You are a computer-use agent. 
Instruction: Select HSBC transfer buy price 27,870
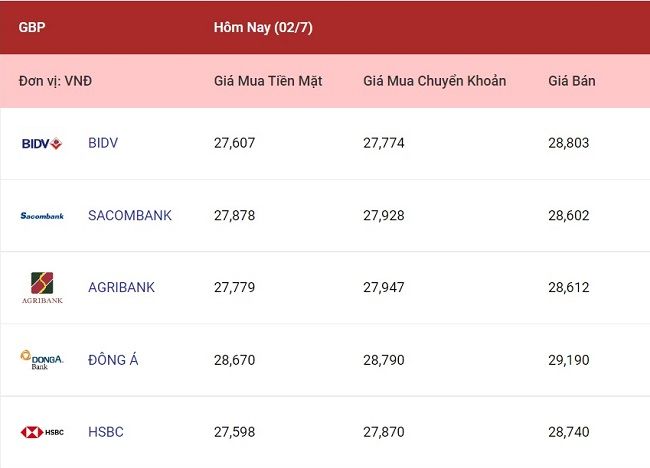tap(383, 432)
